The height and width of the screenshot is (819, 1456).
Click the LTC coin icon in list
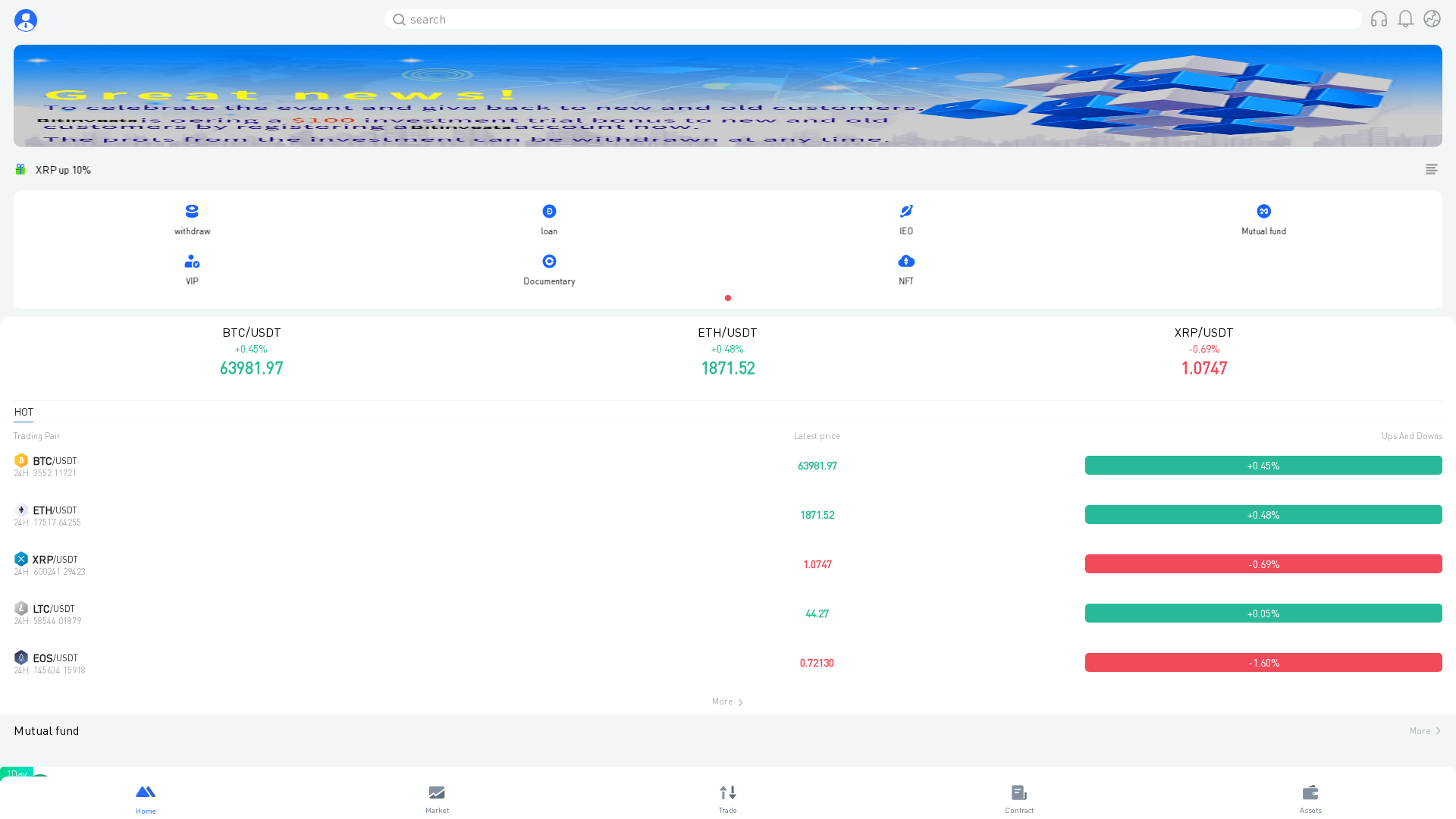[x=21, y=608]
